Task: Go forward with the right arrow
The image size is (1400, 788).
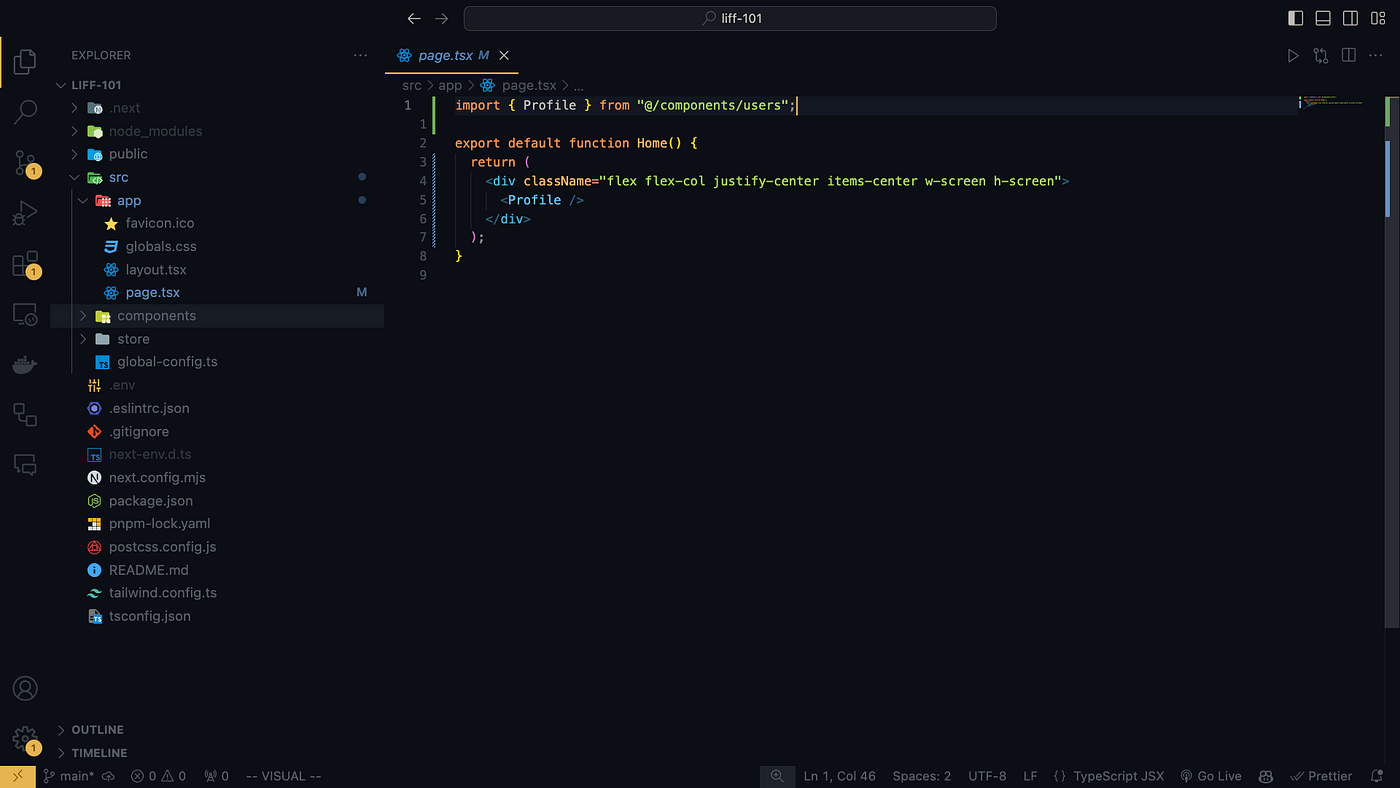Action: pyautogui.click(x=442, y=18)
